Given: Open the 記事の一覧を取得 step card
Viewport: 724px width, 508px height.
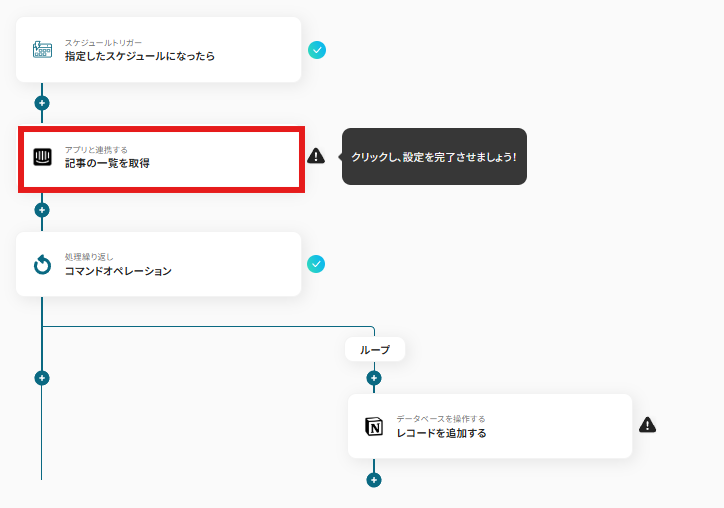Looking at the screenshot, I should pos(161,159).
